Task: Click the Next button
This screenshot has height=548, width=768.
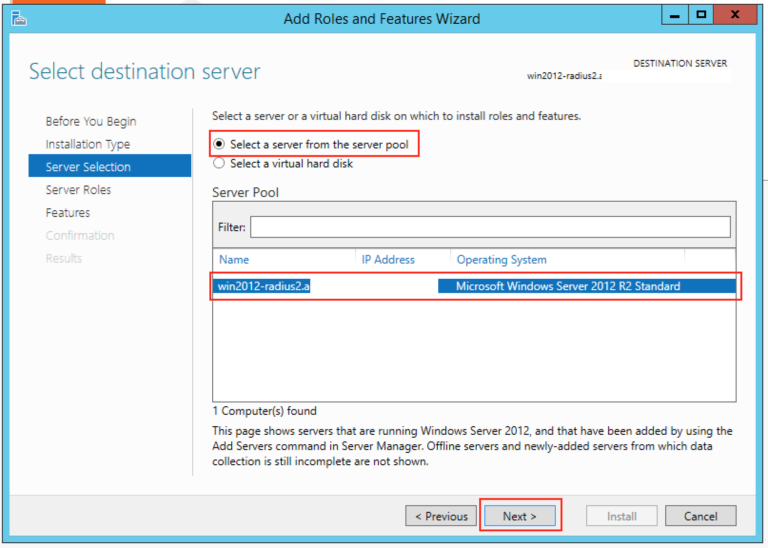Action: click(x=520, y=516)
